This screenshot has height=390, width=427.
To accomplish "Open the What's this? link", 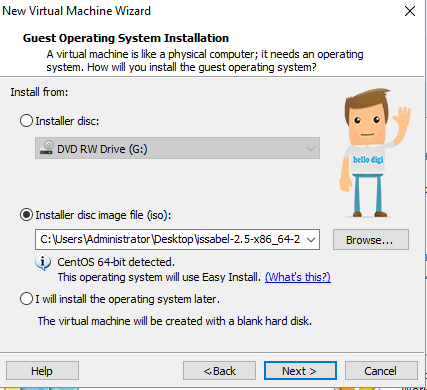I will point(298,277).
